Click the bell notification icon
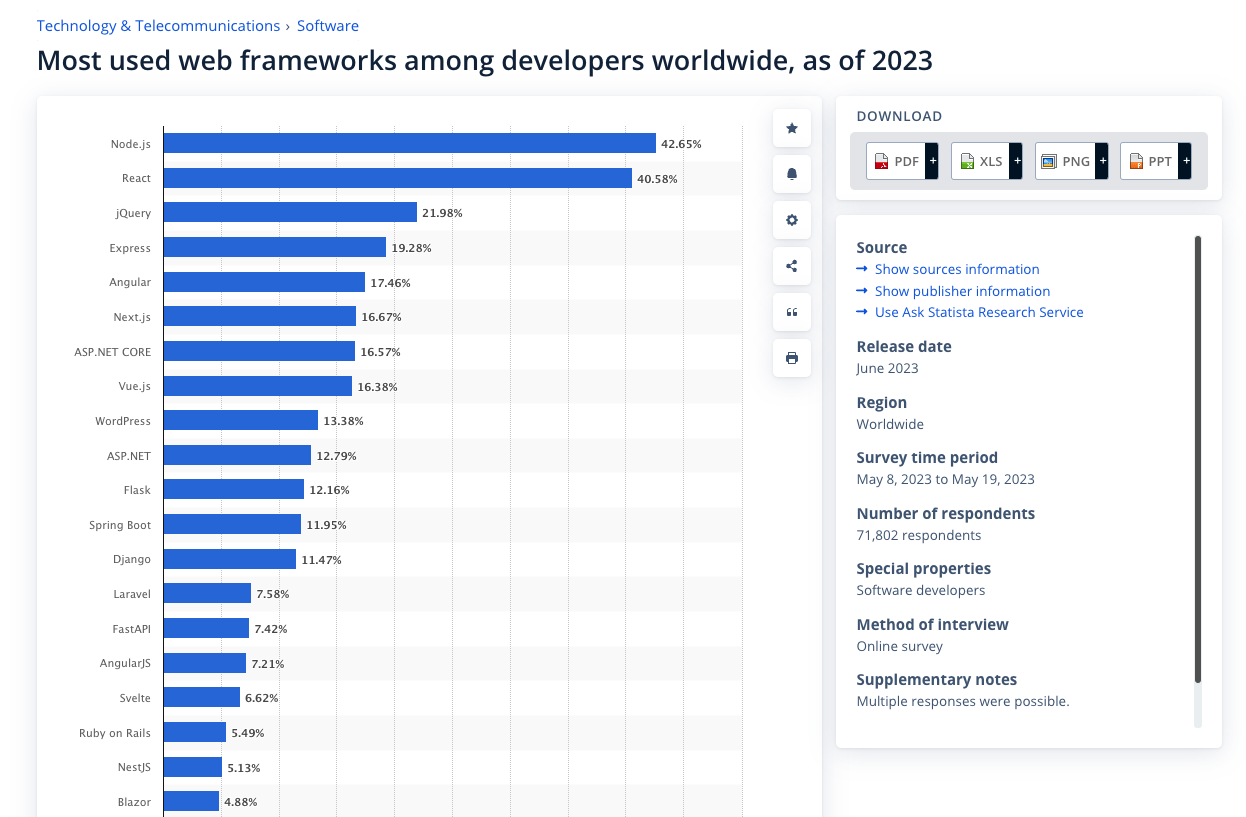Screen dimensions: 1246x817 coord(792,174)
